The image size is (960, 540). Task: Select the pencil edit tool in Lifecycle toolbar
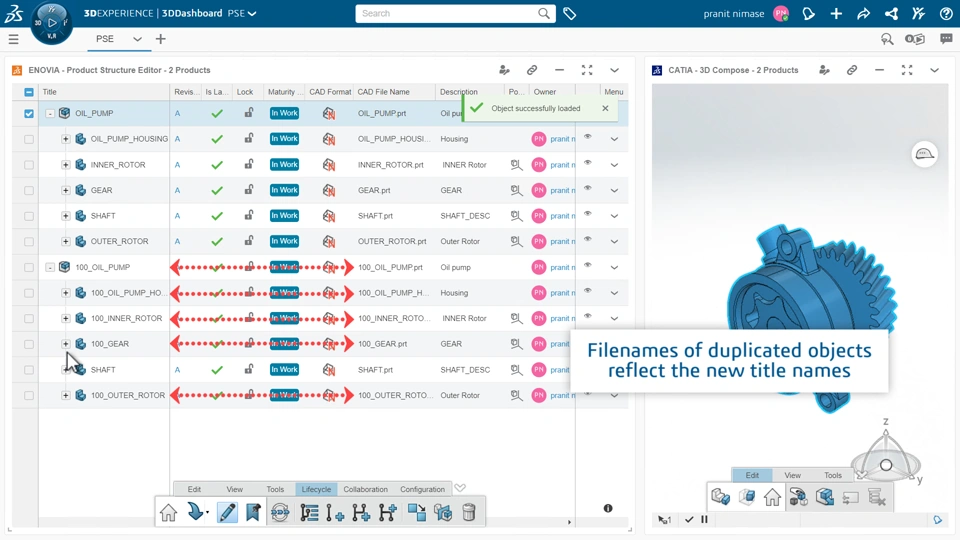227,512
